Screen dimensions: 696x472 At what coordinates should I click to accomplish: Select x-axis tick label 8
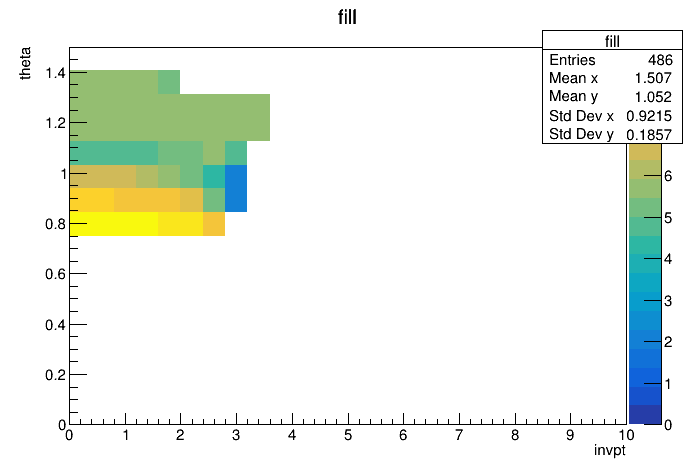click(x=514, y=435)
